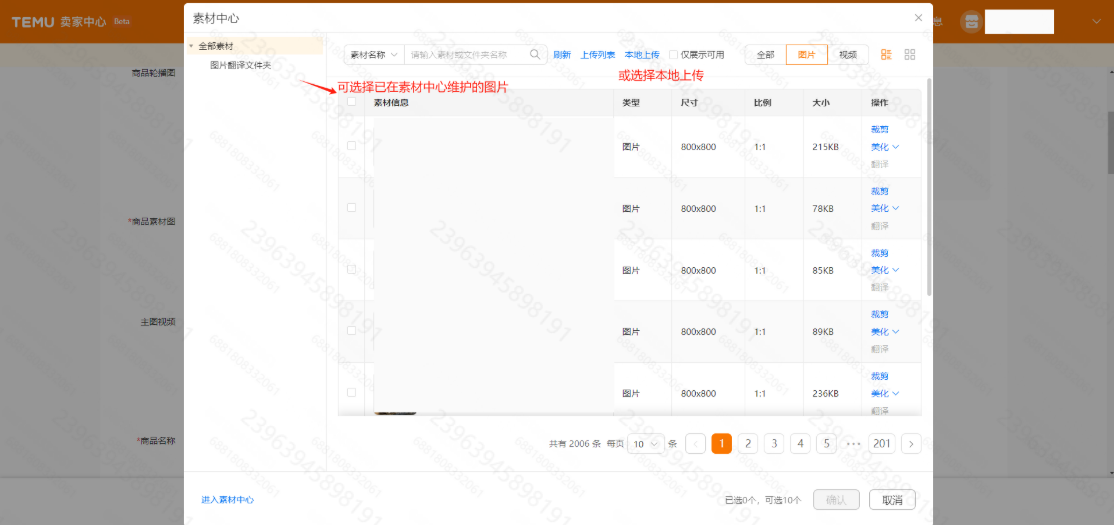
Task: Click current page 1 button
Action: (x=721, y=443)
